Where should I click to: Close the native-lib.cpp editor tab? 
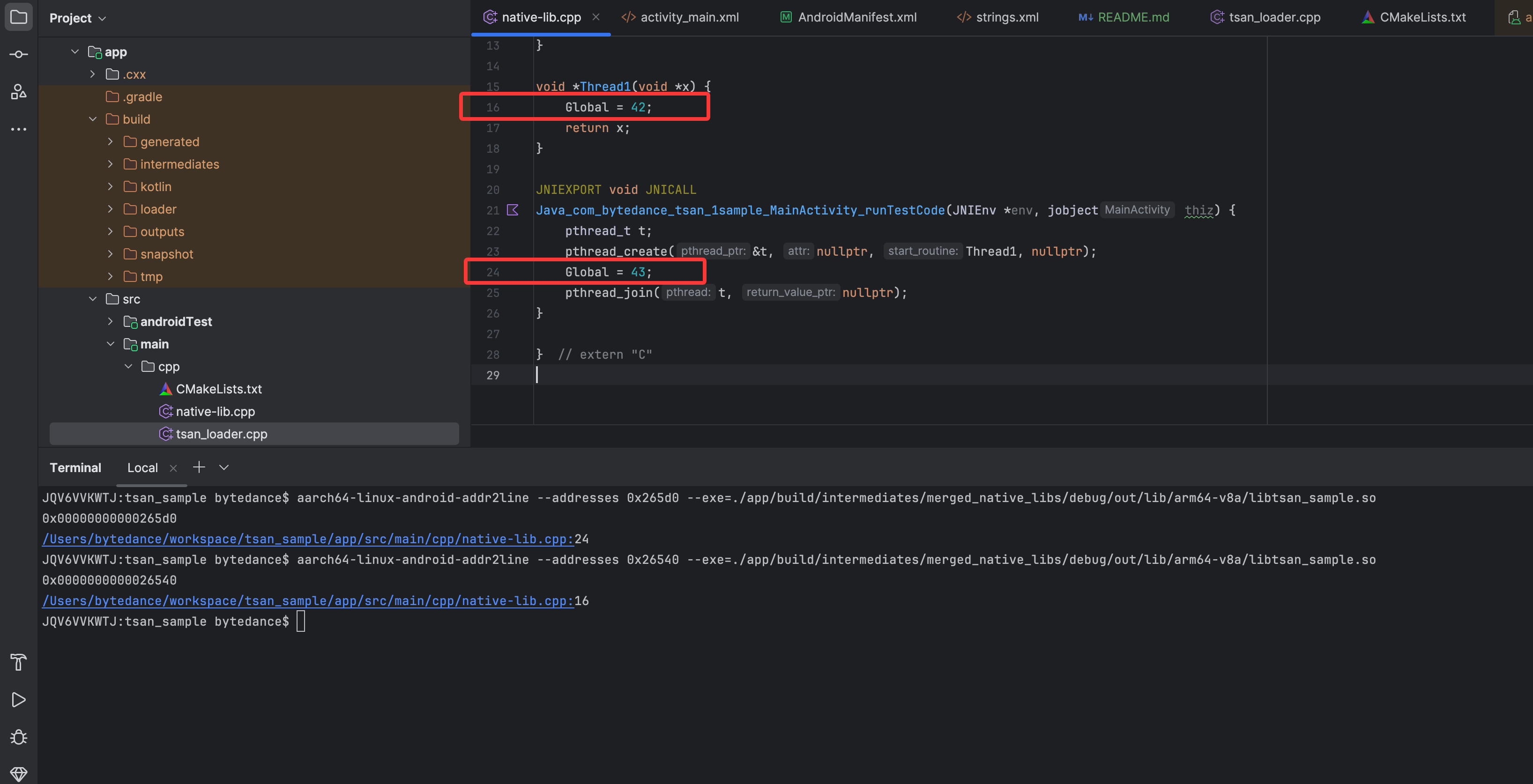coord(595,17)
